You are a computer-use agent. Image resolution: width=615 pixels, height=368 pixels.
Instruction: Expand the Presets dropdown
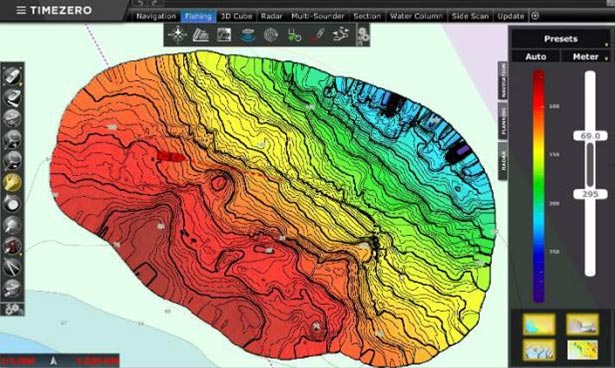(x=560, y=39)
